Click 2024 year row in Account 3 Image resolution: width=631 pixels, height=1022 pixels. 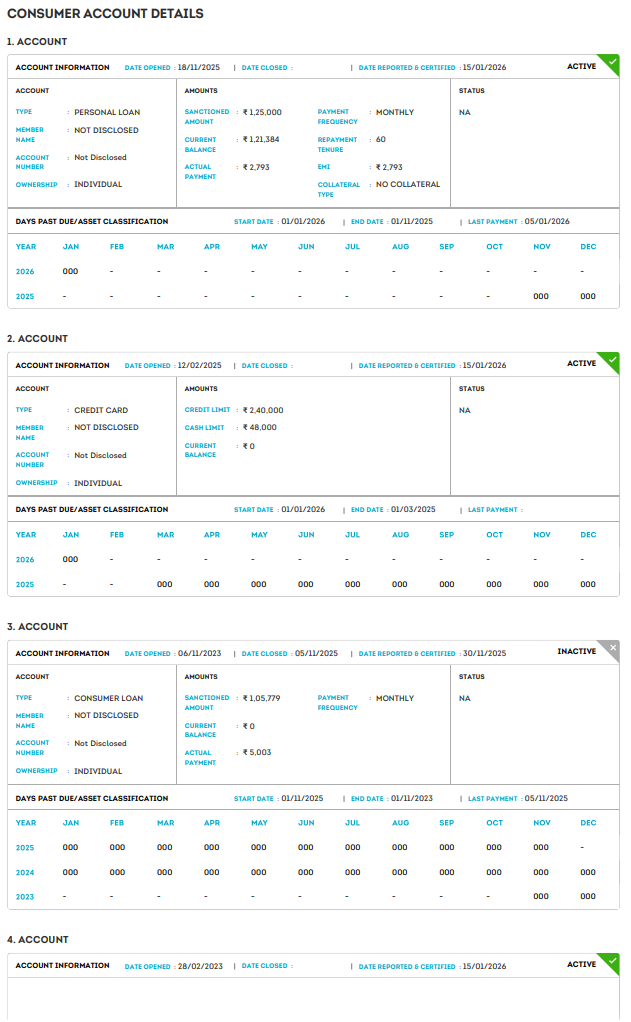[313, 872]
